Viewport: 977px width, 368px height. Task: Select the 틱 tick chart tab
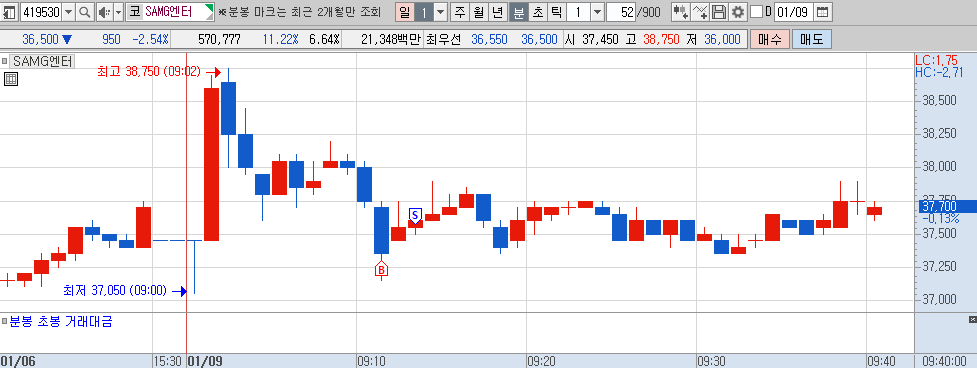click(x=556, y=12)
